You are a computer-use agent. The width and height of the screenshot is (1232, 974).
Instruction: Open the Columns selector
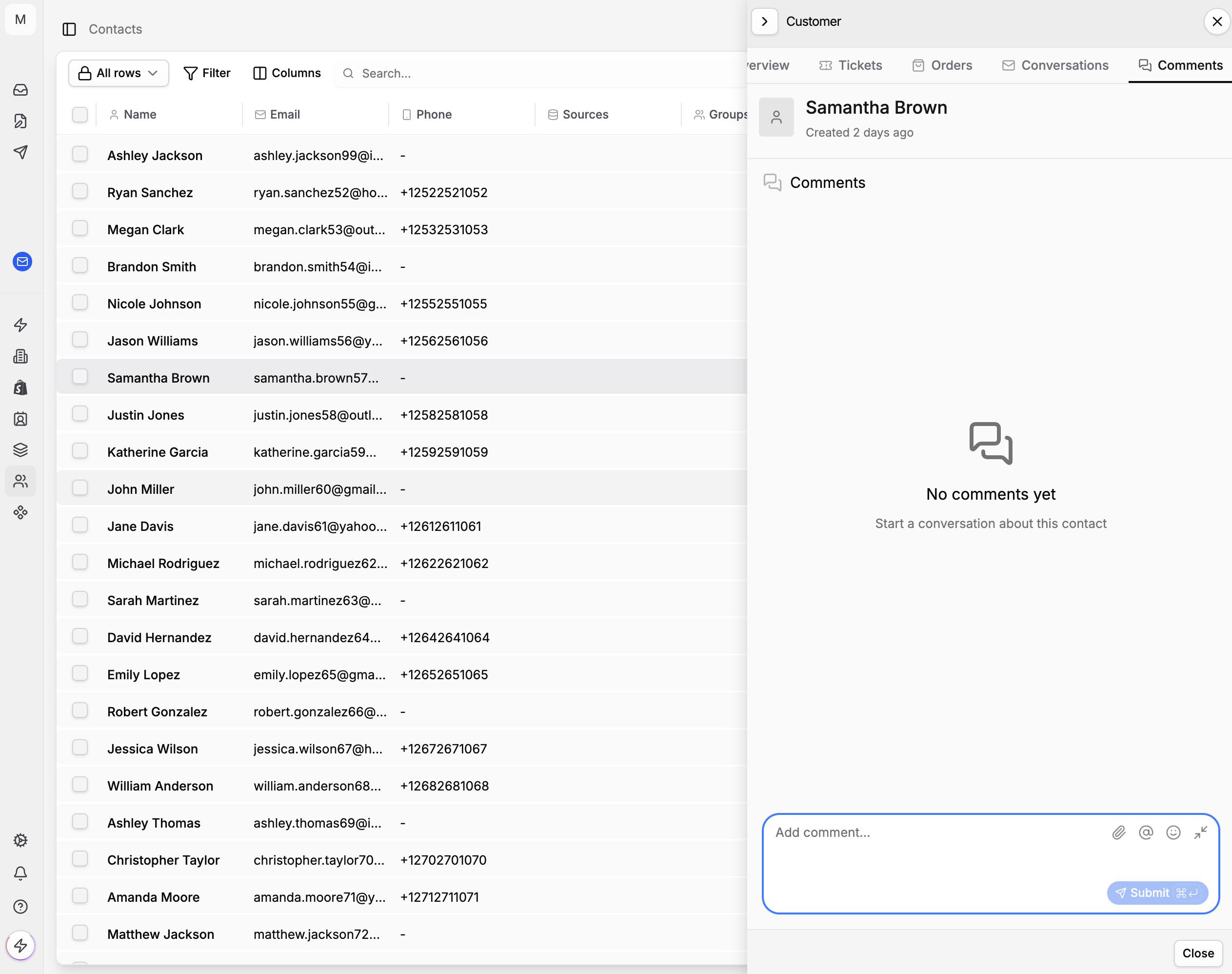point(287,73)
